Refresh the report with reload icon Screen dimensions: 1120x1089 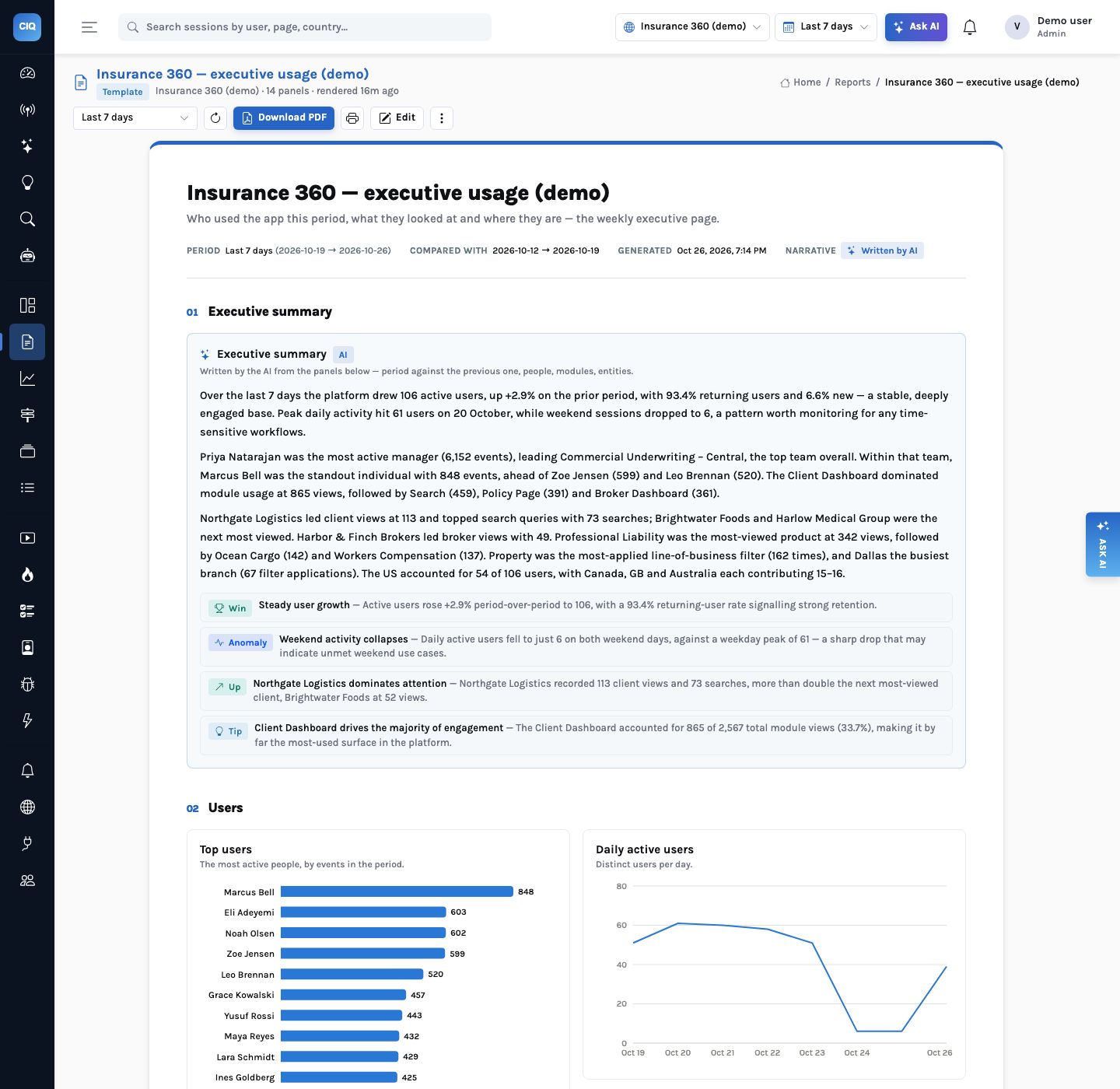(x=215, y=118)
